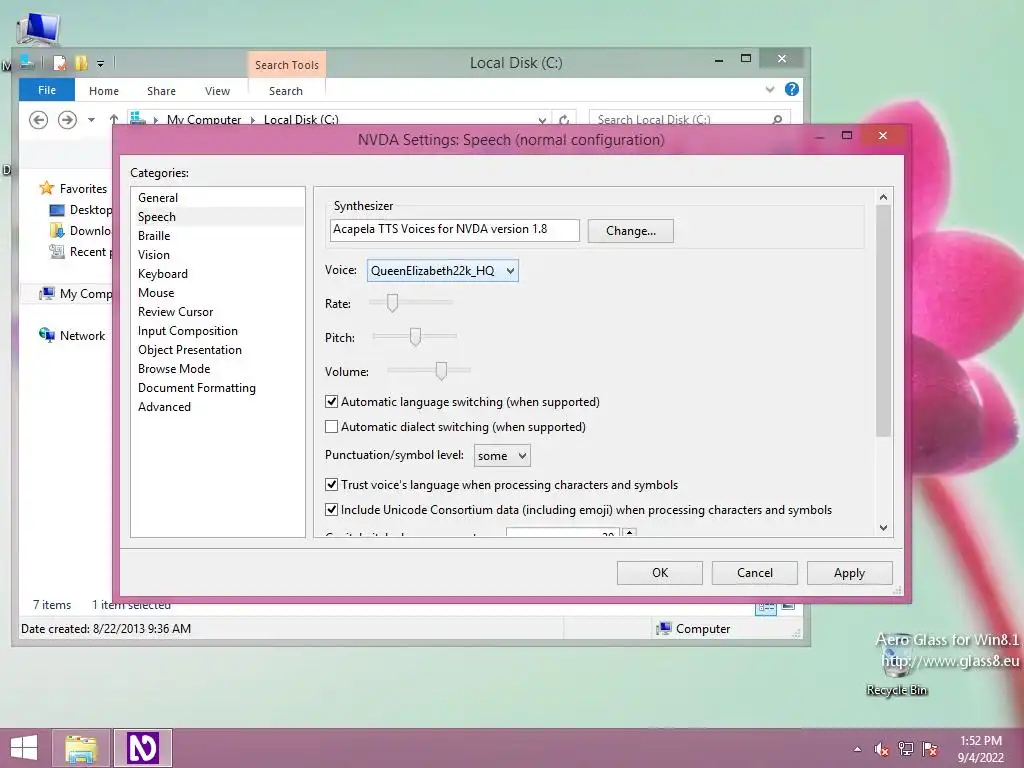Select the Review Cursor category
Image resolution: width=1024 pixels, height=768 pixels.
[x=175, y=312]
